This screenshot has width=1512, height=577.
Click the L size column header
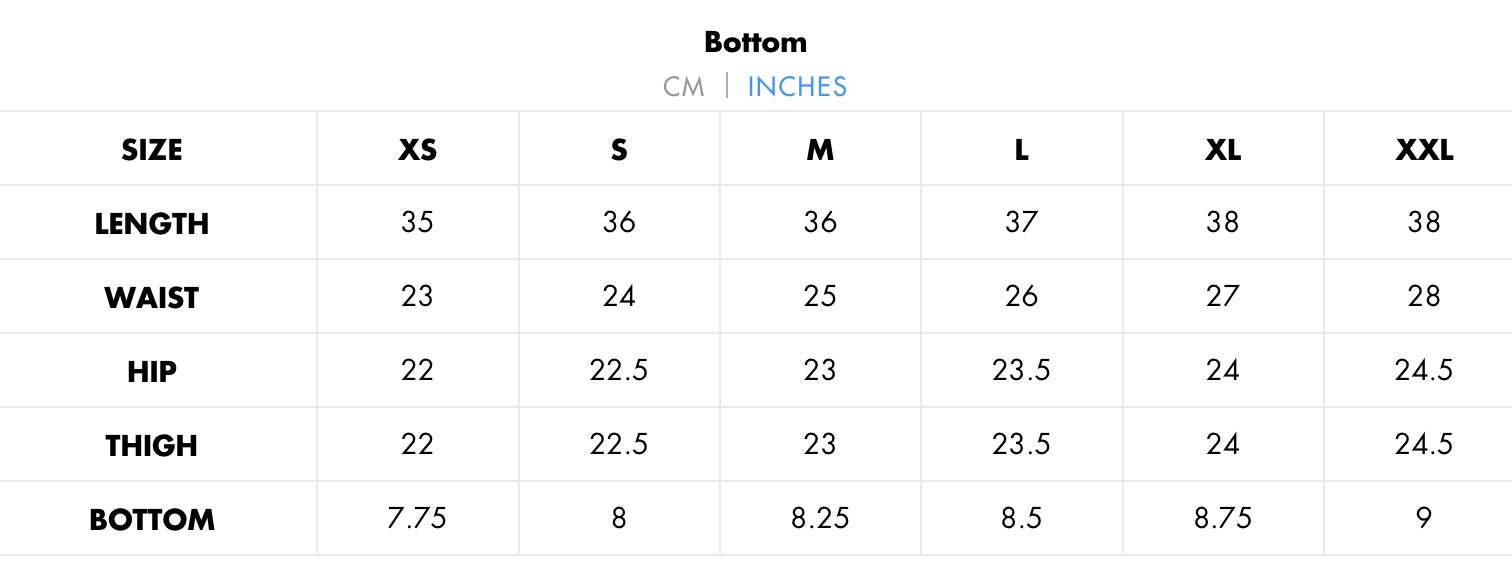pos(1021,150)
